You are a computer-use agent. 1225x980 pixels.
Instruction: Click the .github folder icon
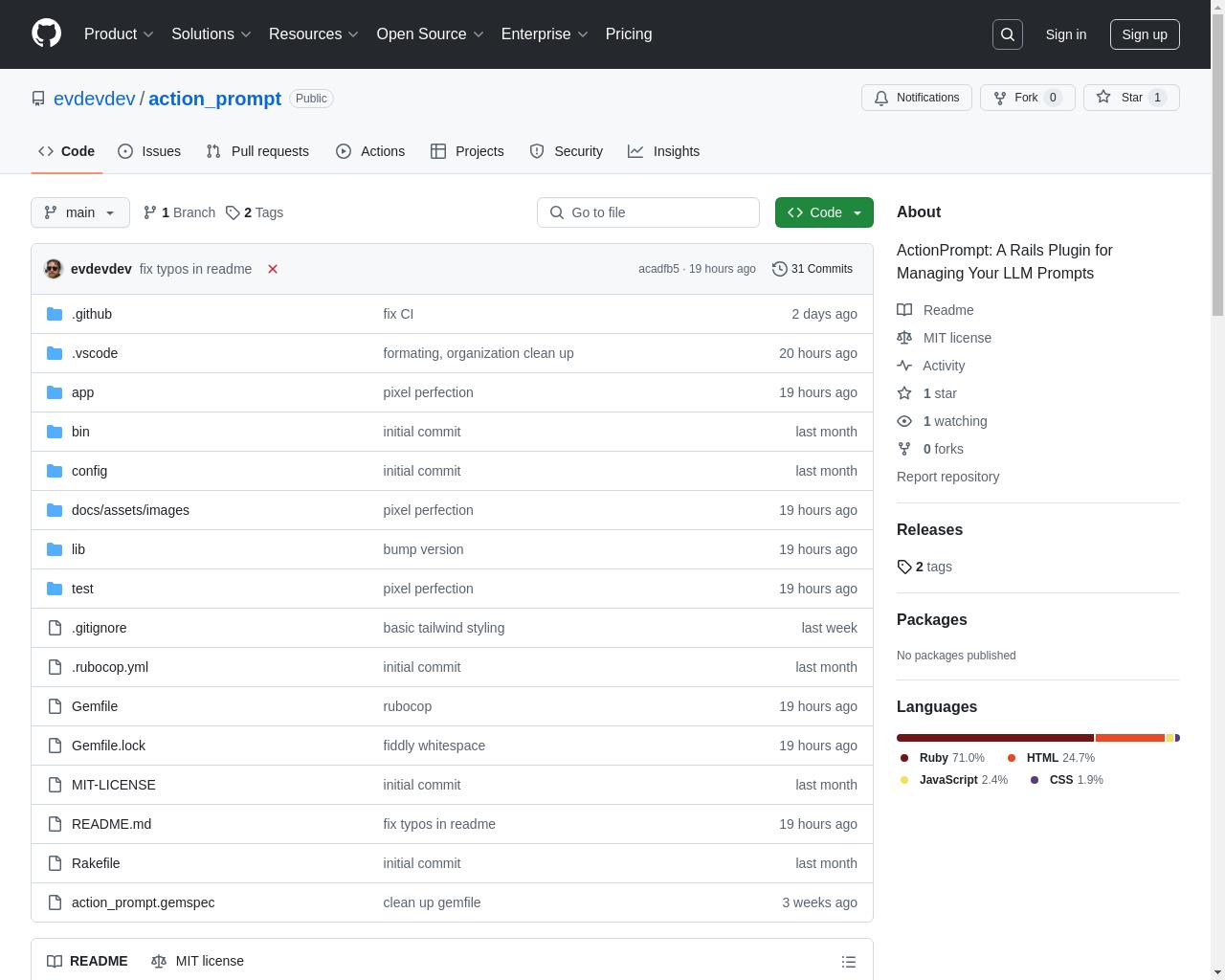pyautogui.click(x=55, y=314)
